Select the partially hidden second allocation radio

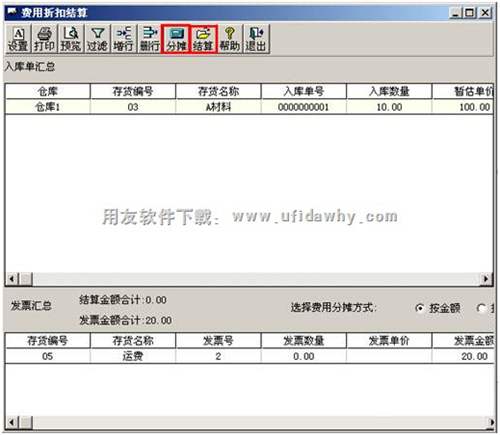(x=481, y=308)
